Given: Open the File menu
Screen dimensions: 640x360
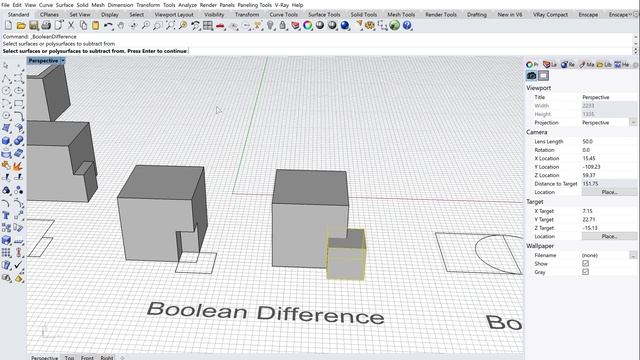Looking at the screenshot, I should 5,5.
